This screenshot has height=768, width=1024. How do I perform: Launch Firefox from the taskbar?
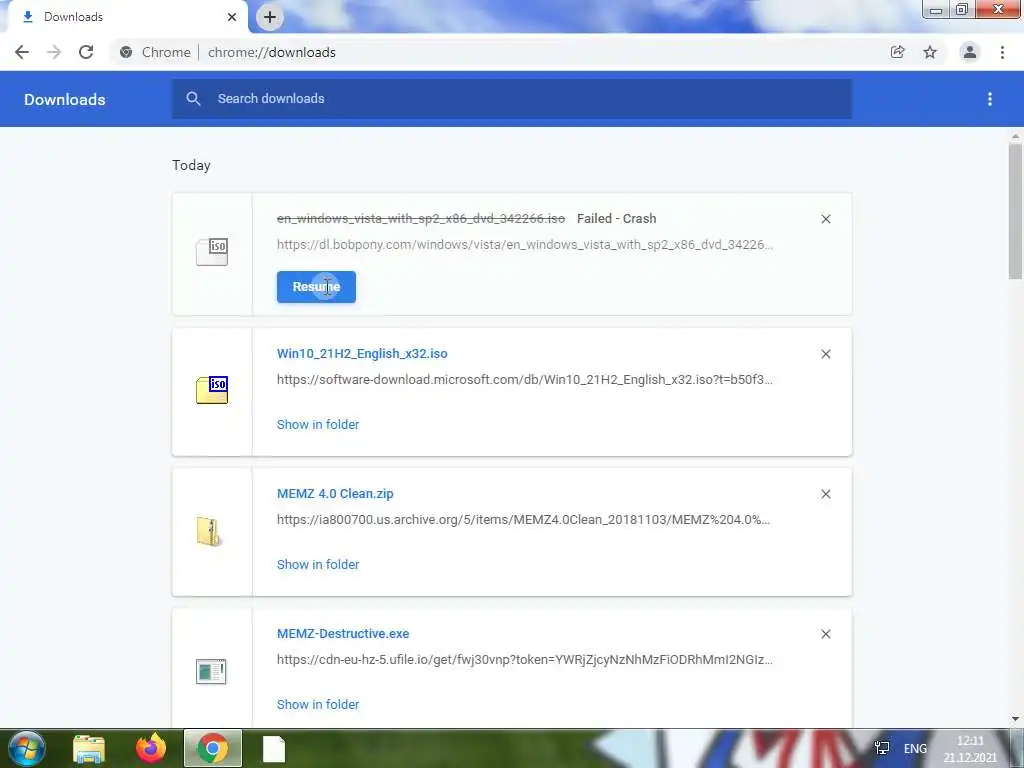[x=151, y=748]
